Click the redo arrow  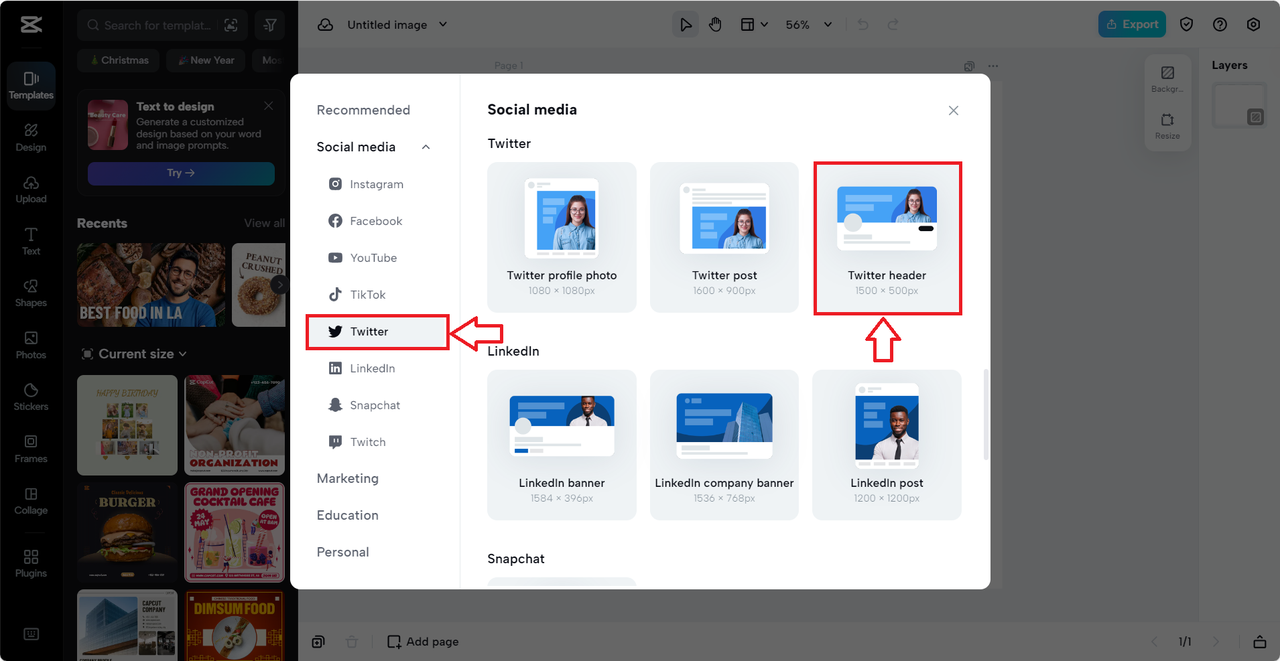click(893, 25)
